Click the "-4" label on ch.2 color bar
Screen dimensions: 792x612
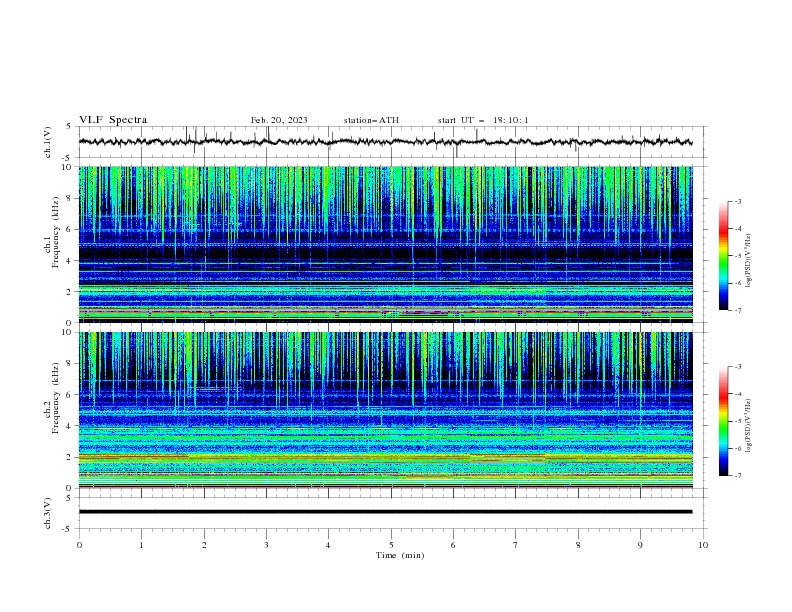click(x=738, y=394)
